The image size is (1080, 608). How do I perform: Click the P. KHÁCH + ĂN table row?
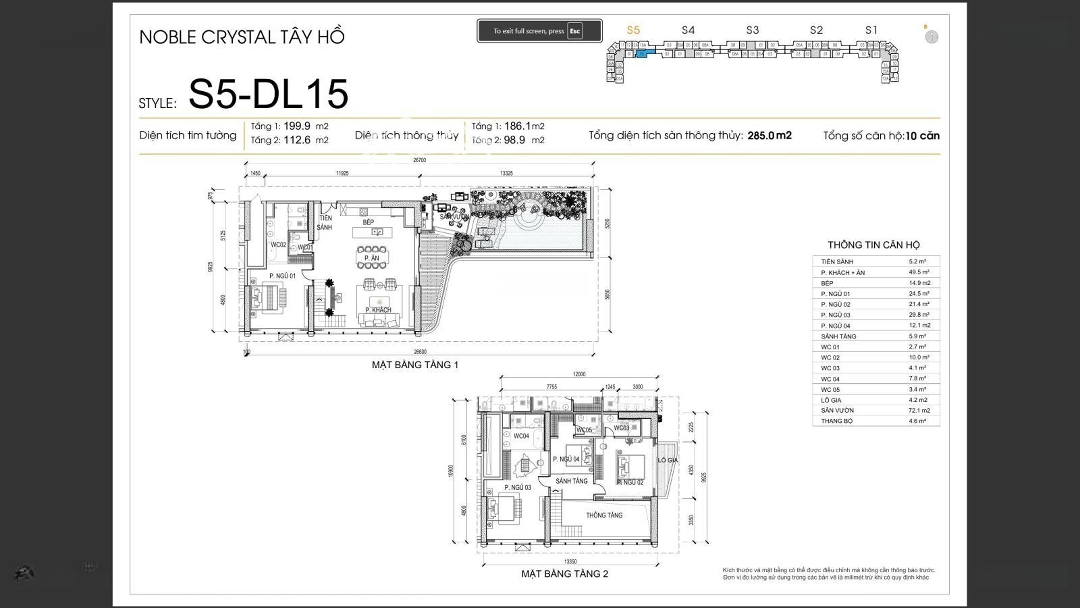(875, 272)
